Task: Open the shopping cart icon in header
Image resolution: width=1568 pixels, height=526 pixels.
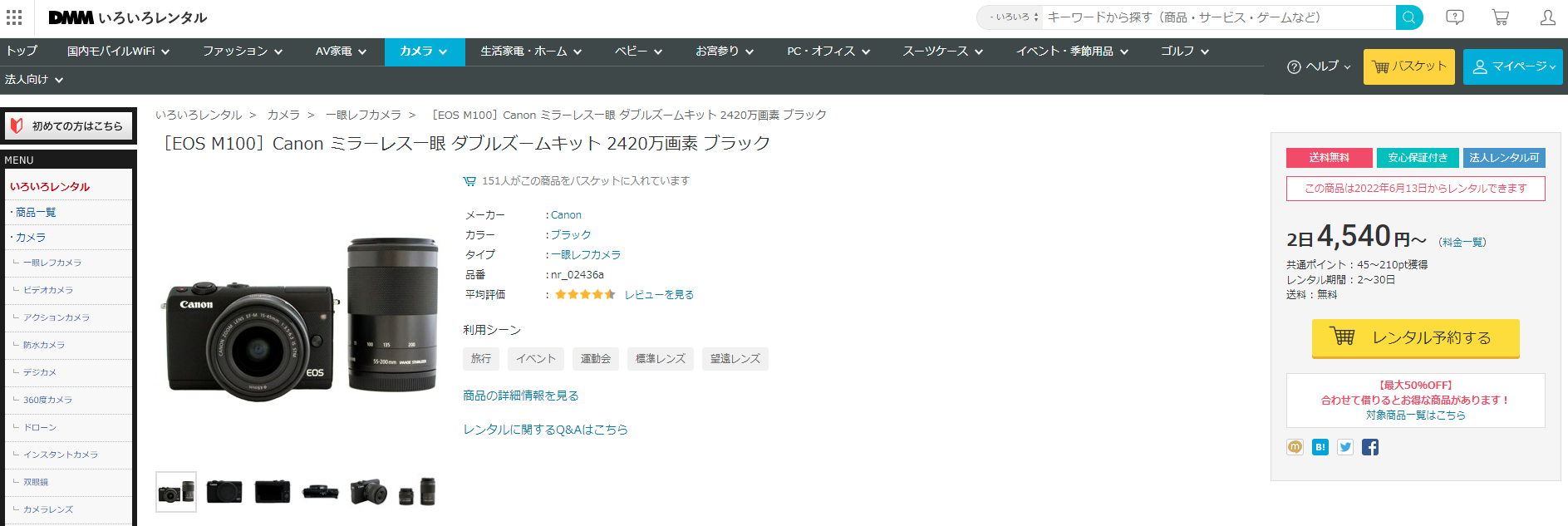Action: tap(1501, 17)
